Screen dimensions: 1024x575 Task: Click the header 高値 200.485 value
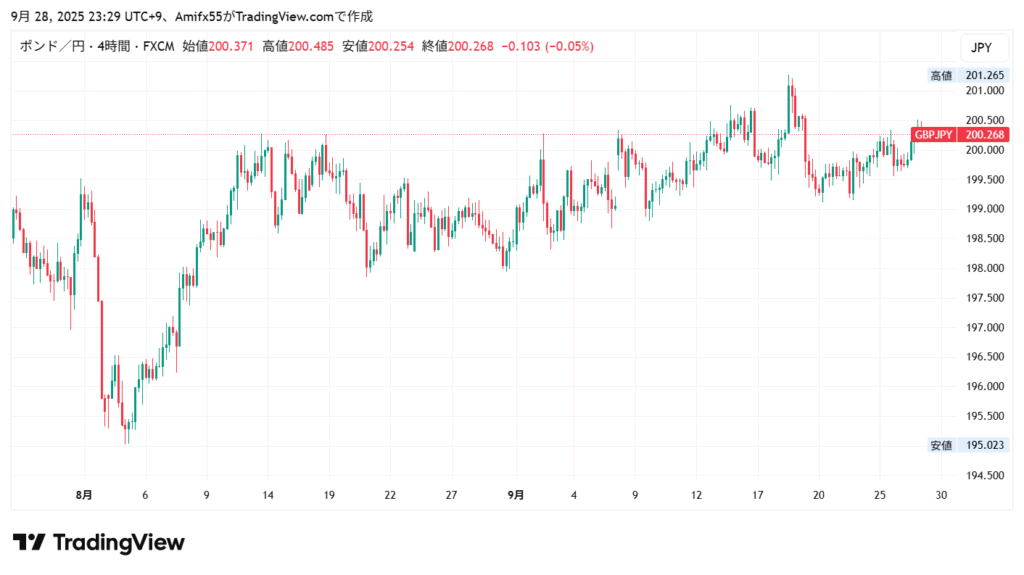[x=298, y=47]
